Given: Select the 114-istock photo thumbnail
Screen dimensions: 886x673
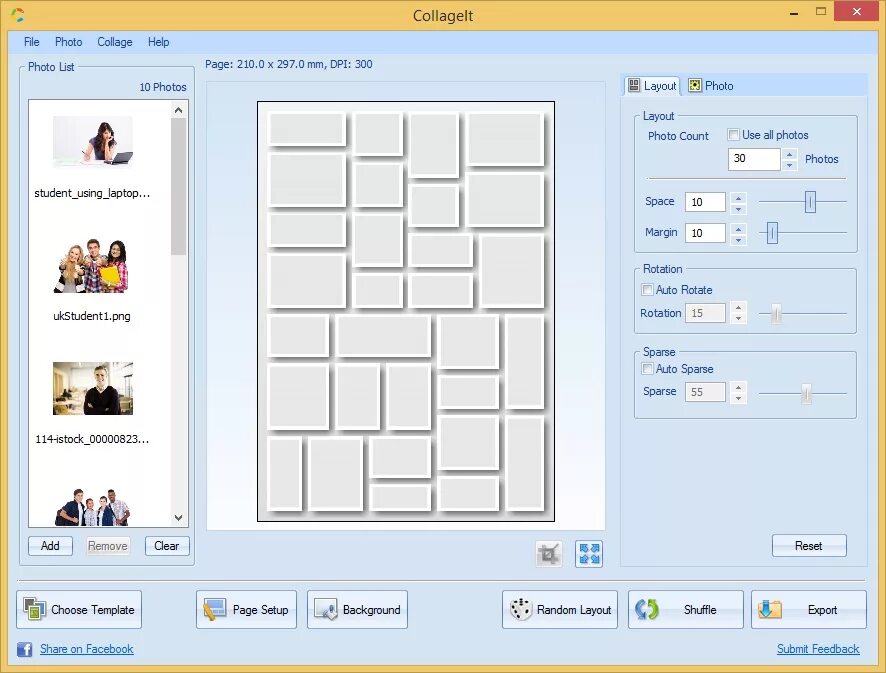Looking at the screenshot, I should tap(93, 389).
